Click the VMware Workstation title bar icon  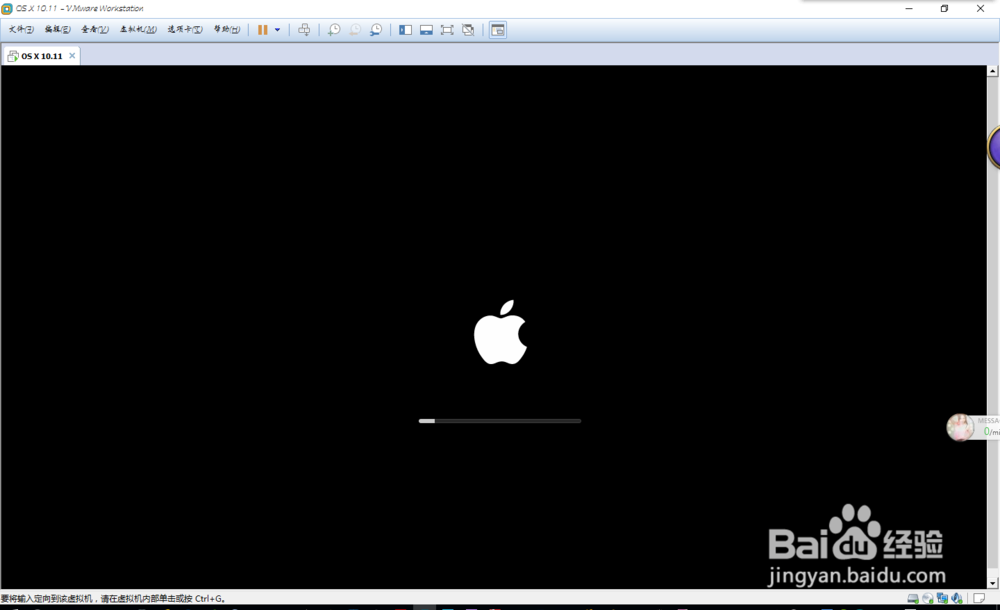[7, 9]
